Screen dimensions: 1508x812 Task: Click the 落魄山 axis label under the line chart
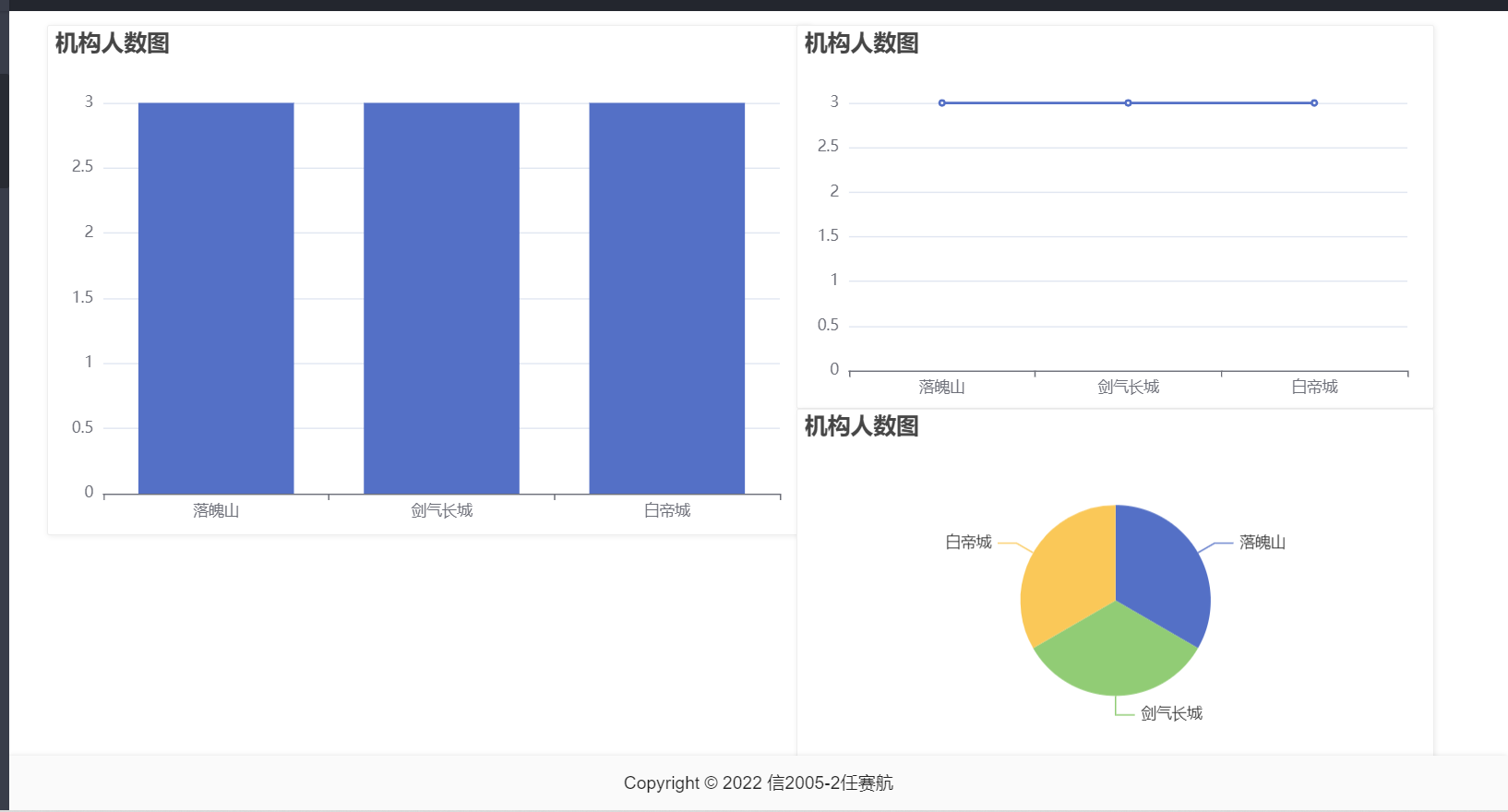942,387
